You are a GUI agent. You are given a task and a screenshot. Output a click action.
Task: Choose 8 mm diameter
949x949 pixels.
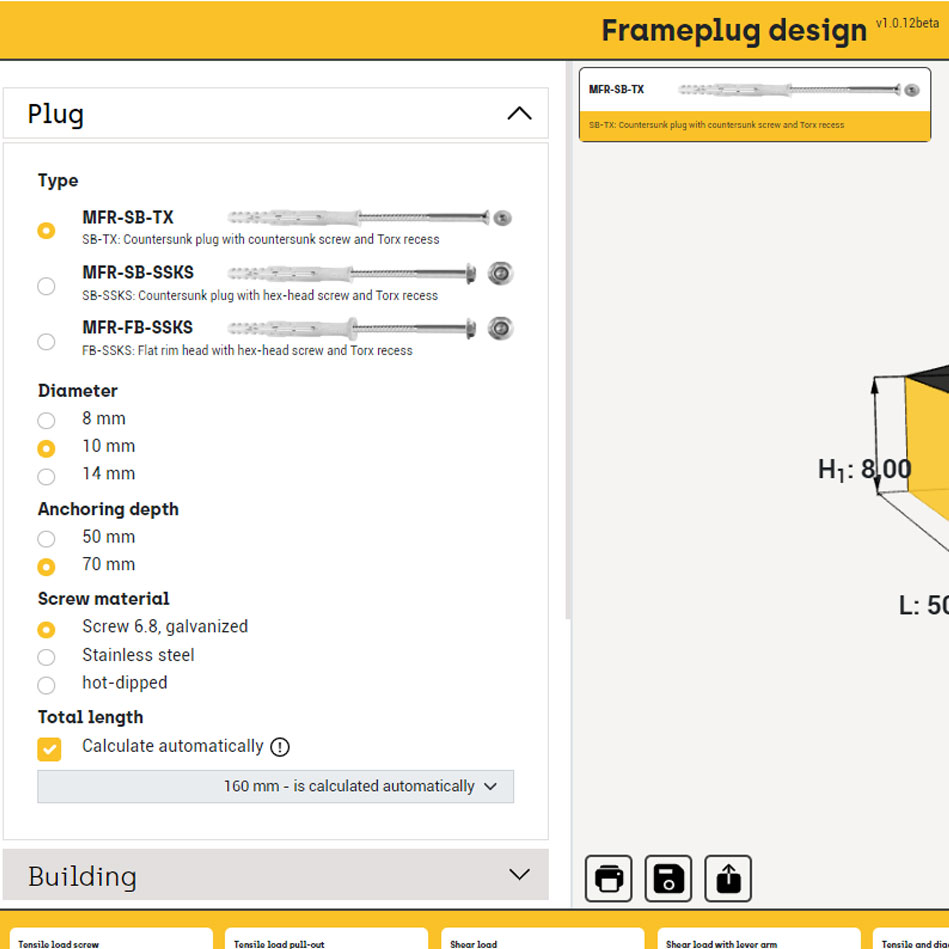coord(46,420)
